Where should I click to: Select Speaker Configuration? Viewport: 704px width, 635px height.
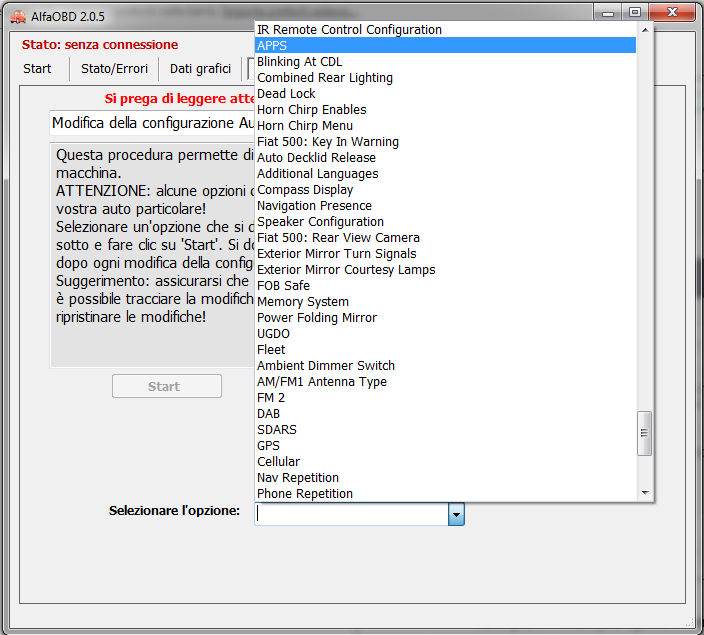click(x=445, y=222)
